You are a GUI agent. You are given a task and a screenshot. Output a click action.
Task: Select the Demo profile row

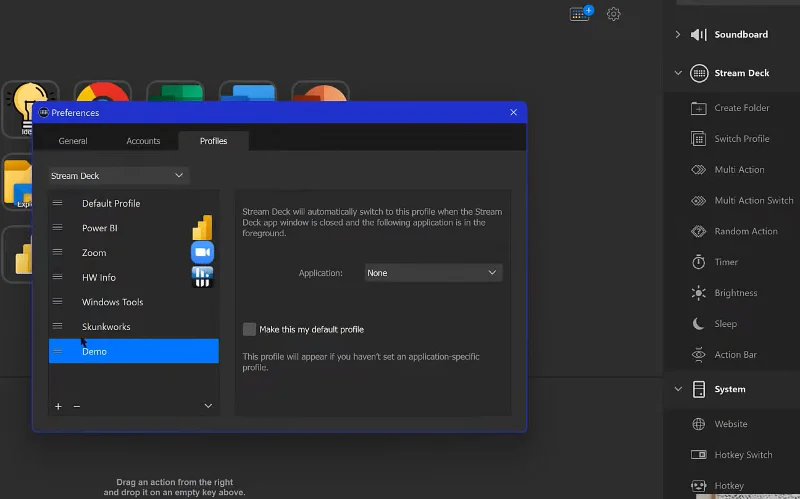(x=134, y=351)
